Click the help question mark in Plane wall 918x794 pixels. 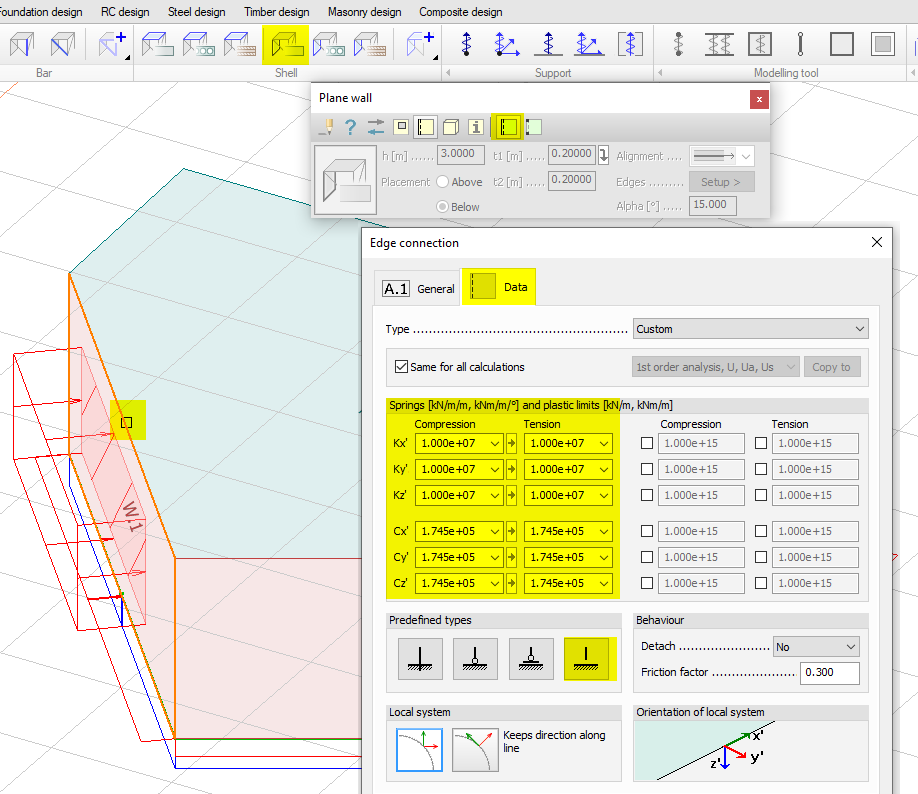click(350, 127)
